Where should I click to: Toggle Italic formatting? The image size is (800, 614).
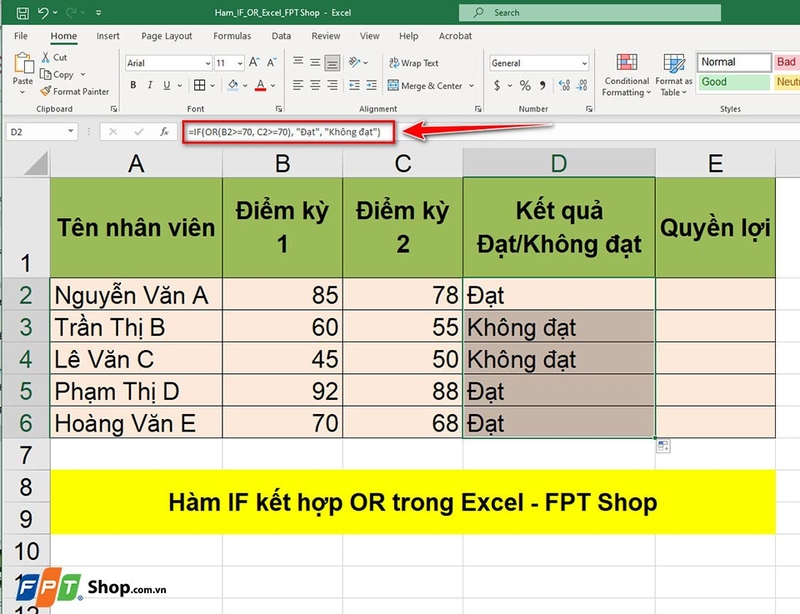[150, 85]
